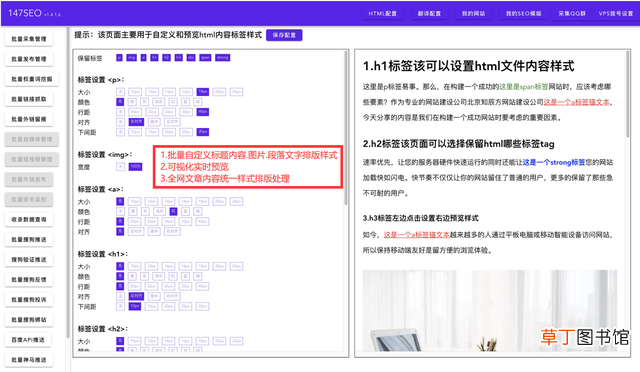This screenshot has height=372, width=640.
Task: Open 批量链接抓取 in the sidebar
Action: [29, 99]
